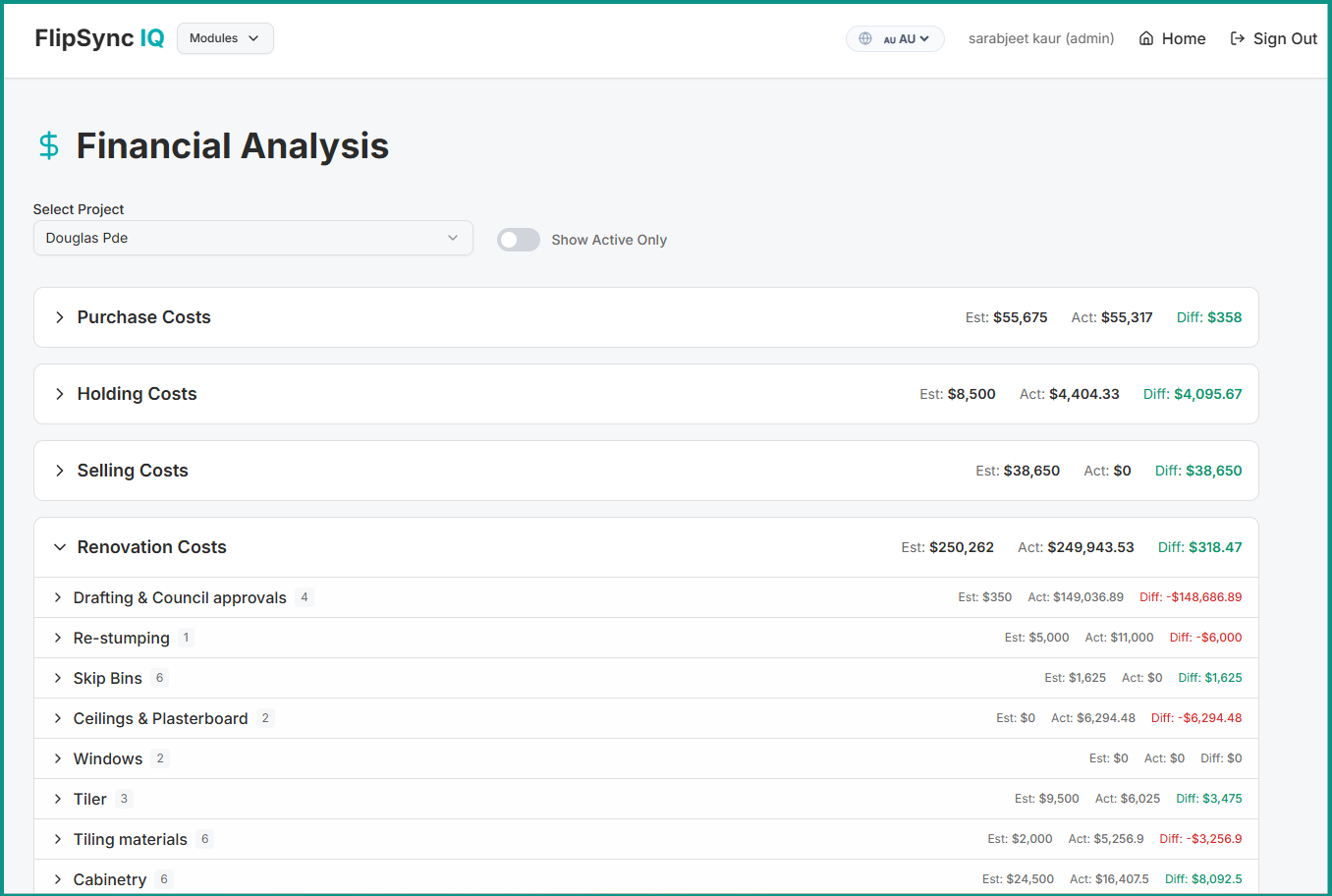This screenshot has height=896, width=1332.
Task: Open the AU AU language dropdown
Action: point(895,38)
